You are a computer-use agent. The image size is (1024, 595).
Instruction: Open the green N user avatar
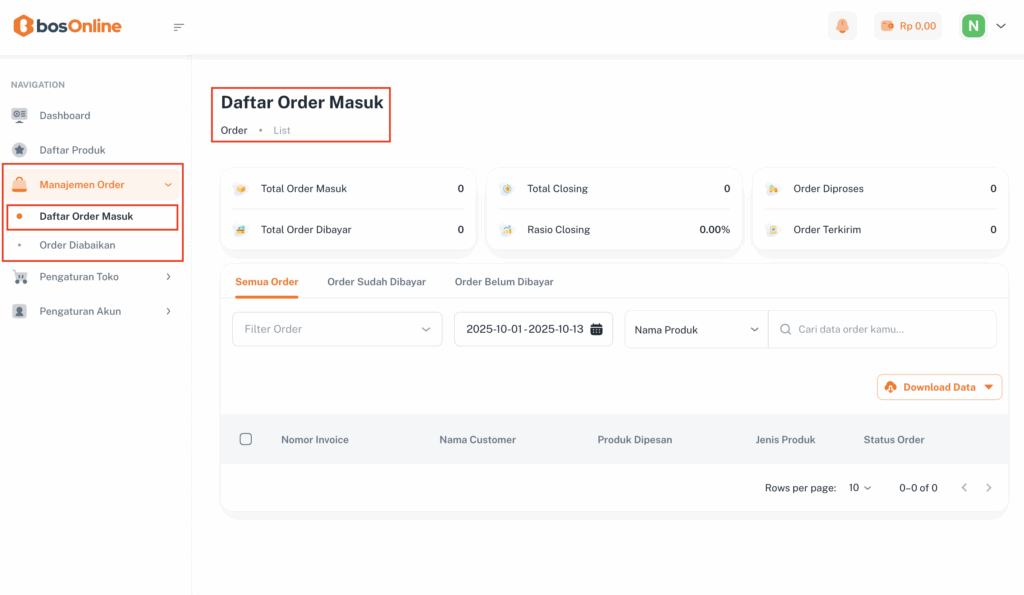[x=973, y=26]
